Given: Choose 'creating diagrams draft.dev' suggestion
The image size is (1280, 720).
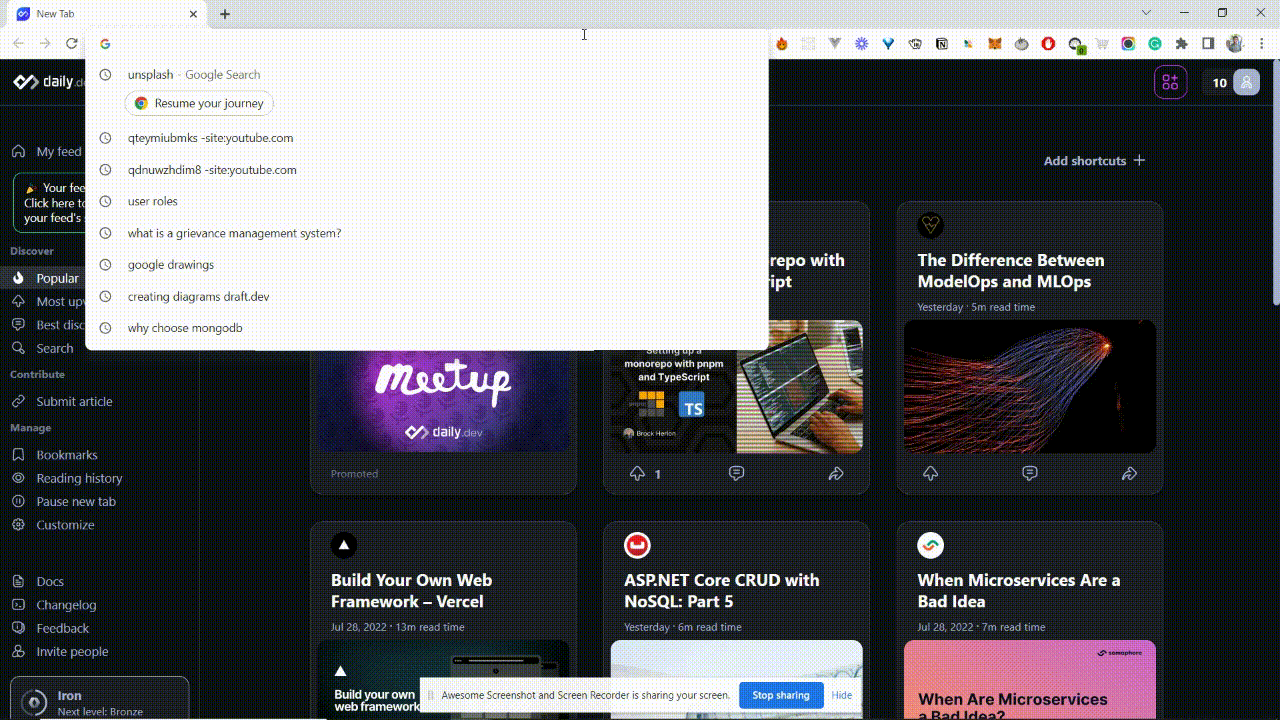Looking at the screenshot, I should tap(427, 297).
